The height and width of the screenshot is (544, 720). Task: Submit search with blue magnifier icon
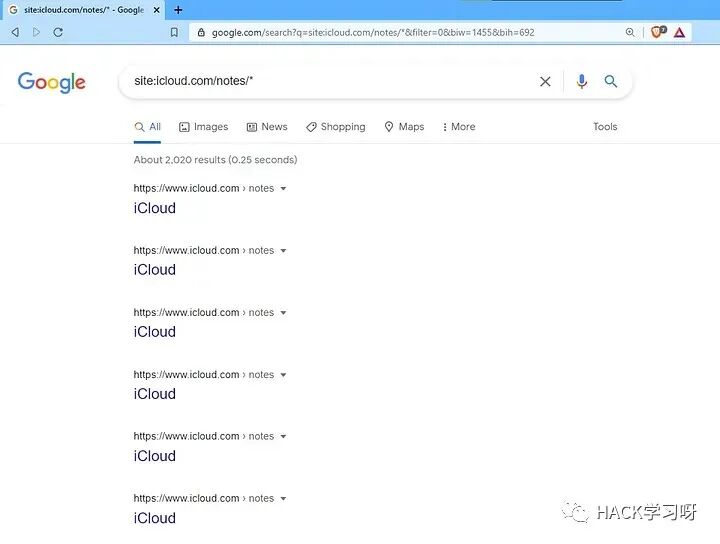(x=610, y=81)
